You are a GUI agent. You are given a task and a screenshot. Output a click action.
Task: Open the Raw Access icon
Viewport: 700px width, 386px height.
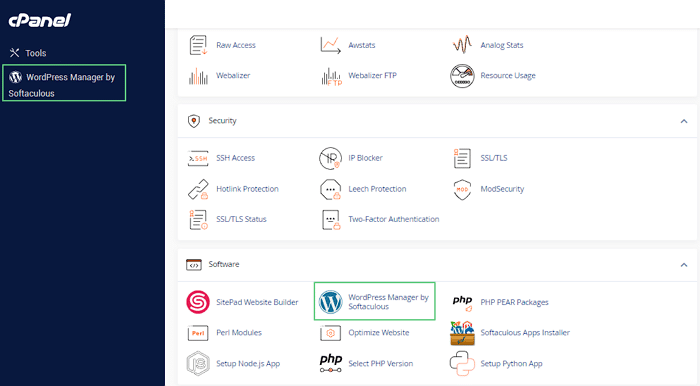[198, 45]
